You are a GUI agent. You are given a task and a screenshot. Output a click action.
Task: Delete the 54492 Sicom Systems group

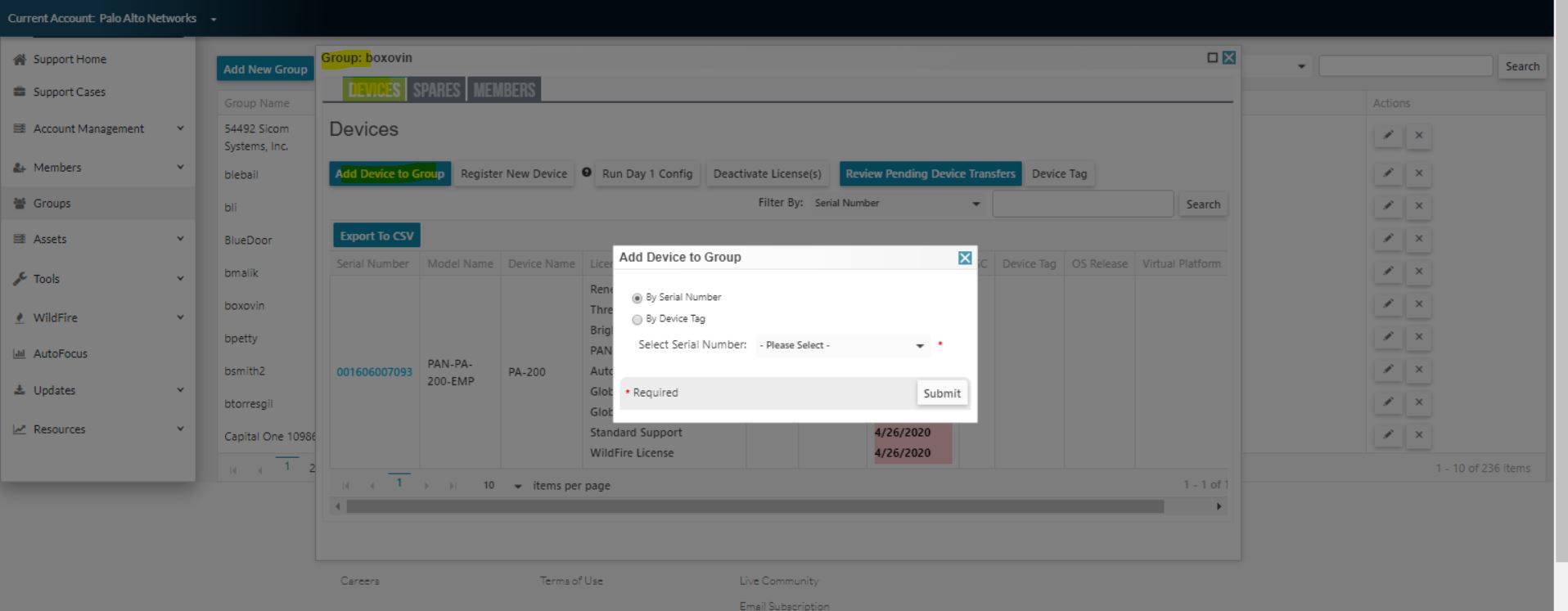pos(1419,136)
